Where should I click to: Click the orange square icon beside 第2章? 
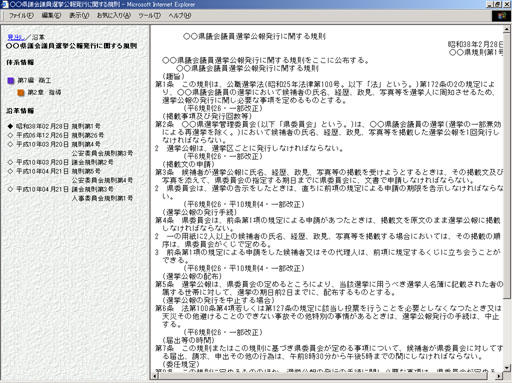21,93
